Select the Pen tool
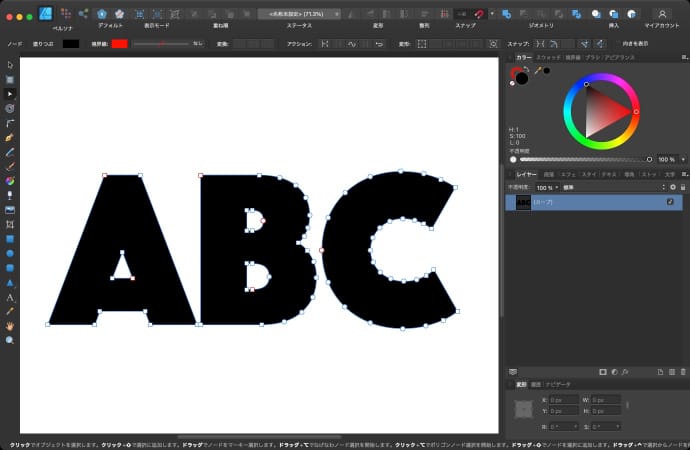This screenshot has width=690, height=450. click(10, 136)
